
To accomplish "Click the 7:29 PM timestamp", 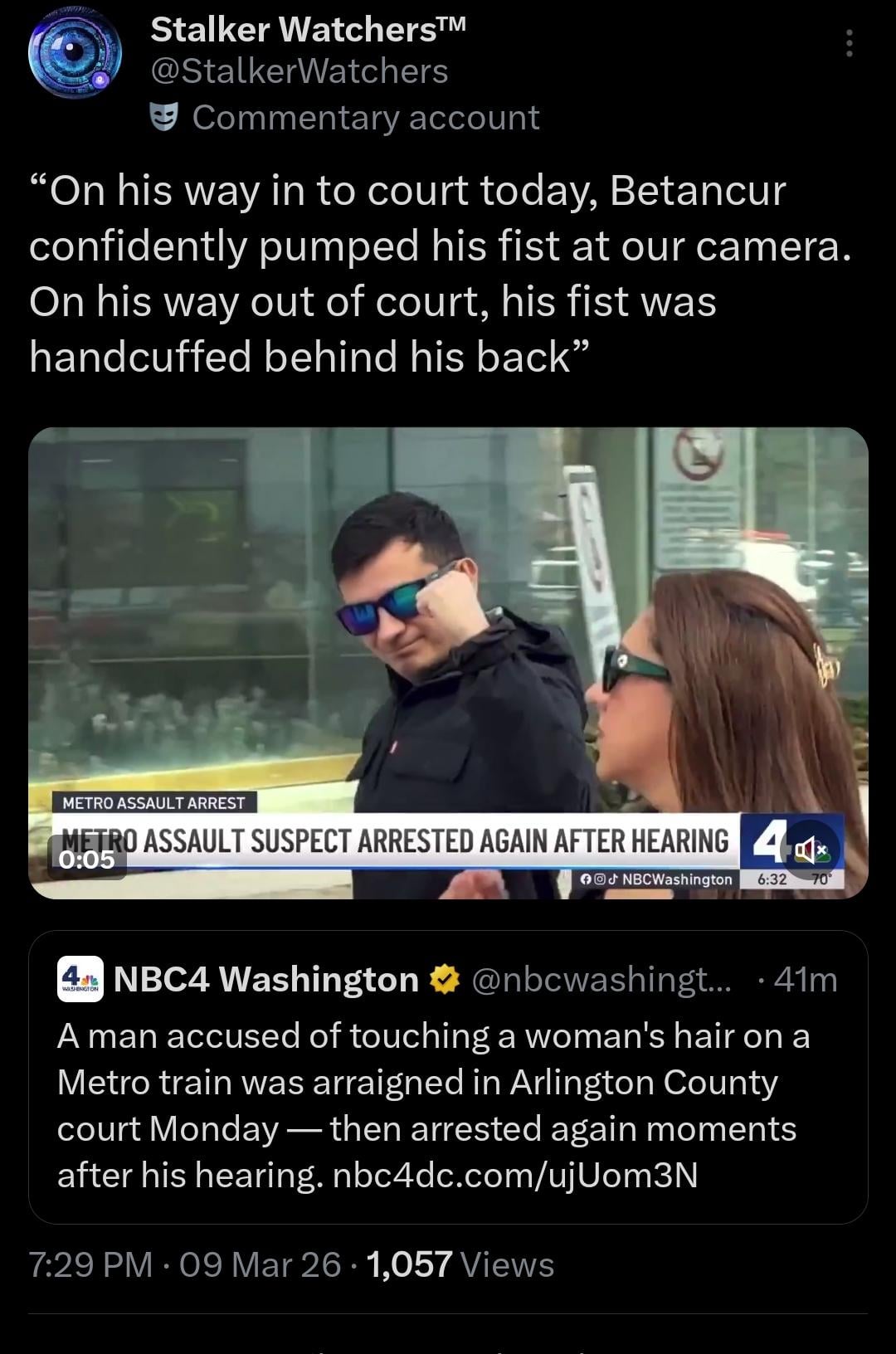I will pos(90,1264).
